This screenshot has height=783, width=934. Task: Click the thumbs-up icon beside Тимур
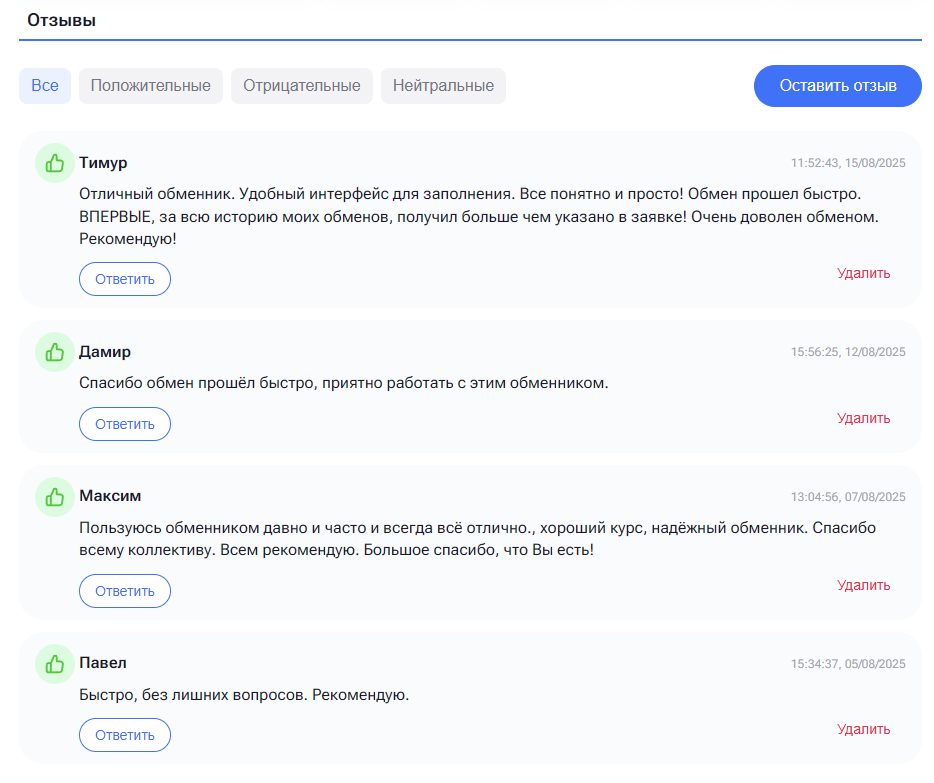click(54, 163)
